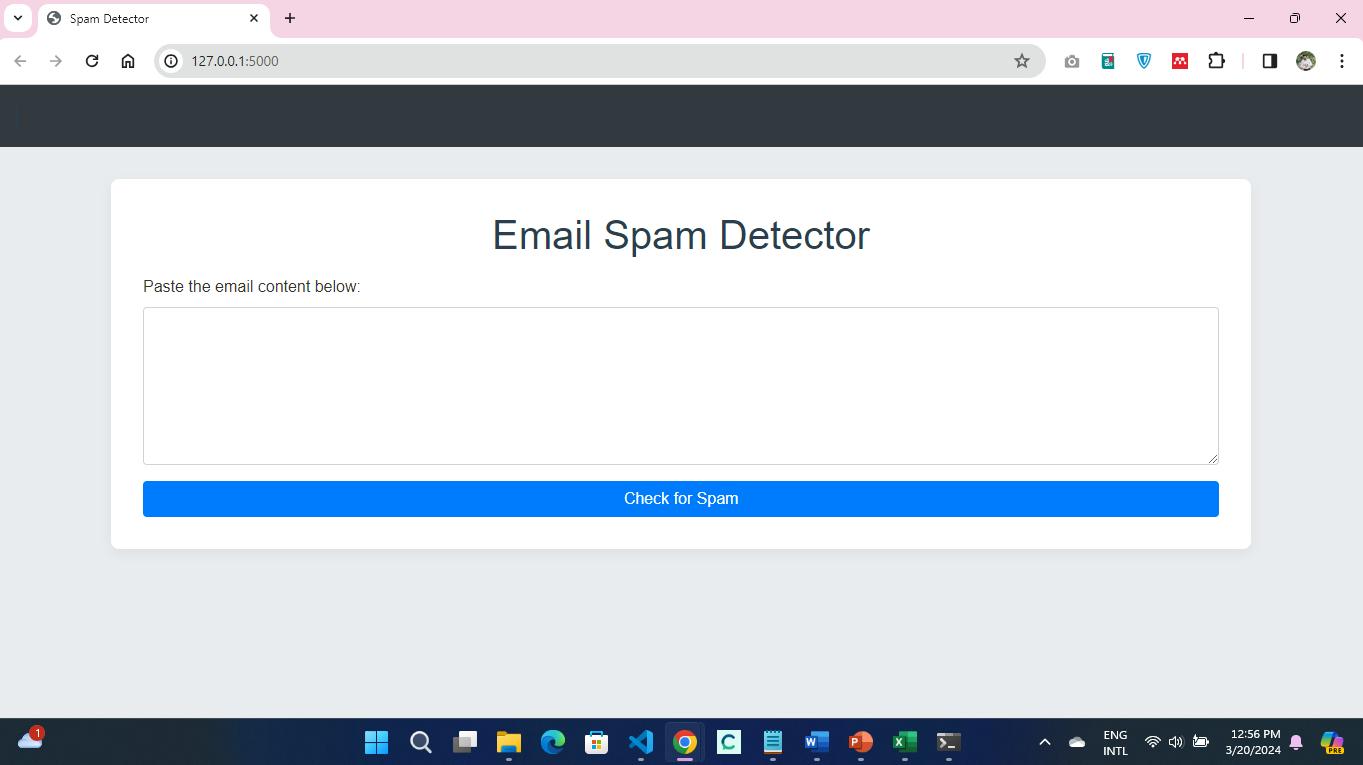This screenshot has height=765, width=1363.
Task: View site information icon in address bar
Action: [171, 61]
